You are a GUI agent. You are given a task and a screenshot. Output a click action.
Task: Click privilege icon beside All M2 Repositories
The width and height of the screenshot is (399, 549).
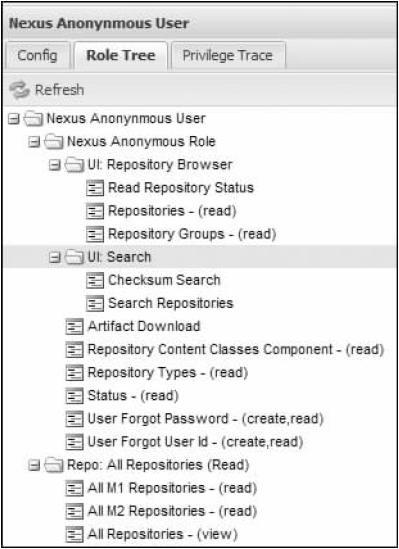75,512
